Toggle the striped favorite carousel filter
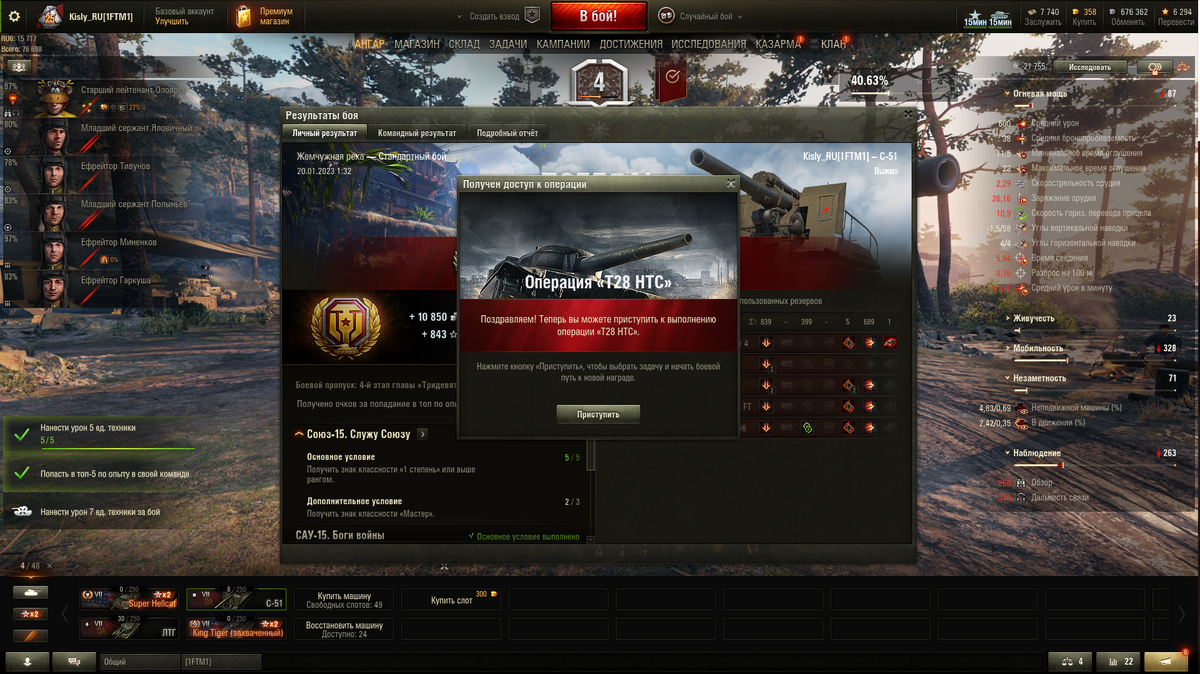 [x=30, y=634]
